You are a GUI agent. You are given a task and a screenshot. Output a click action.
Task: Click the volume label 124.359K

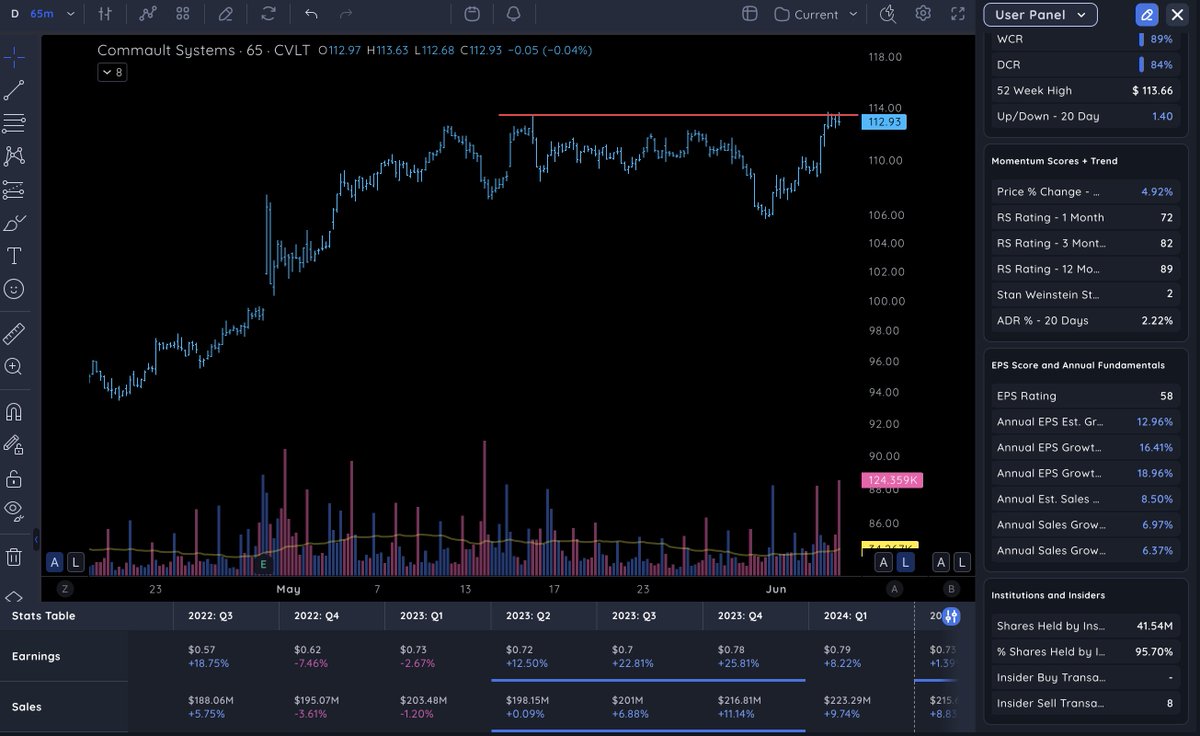(x=890, y=480)
